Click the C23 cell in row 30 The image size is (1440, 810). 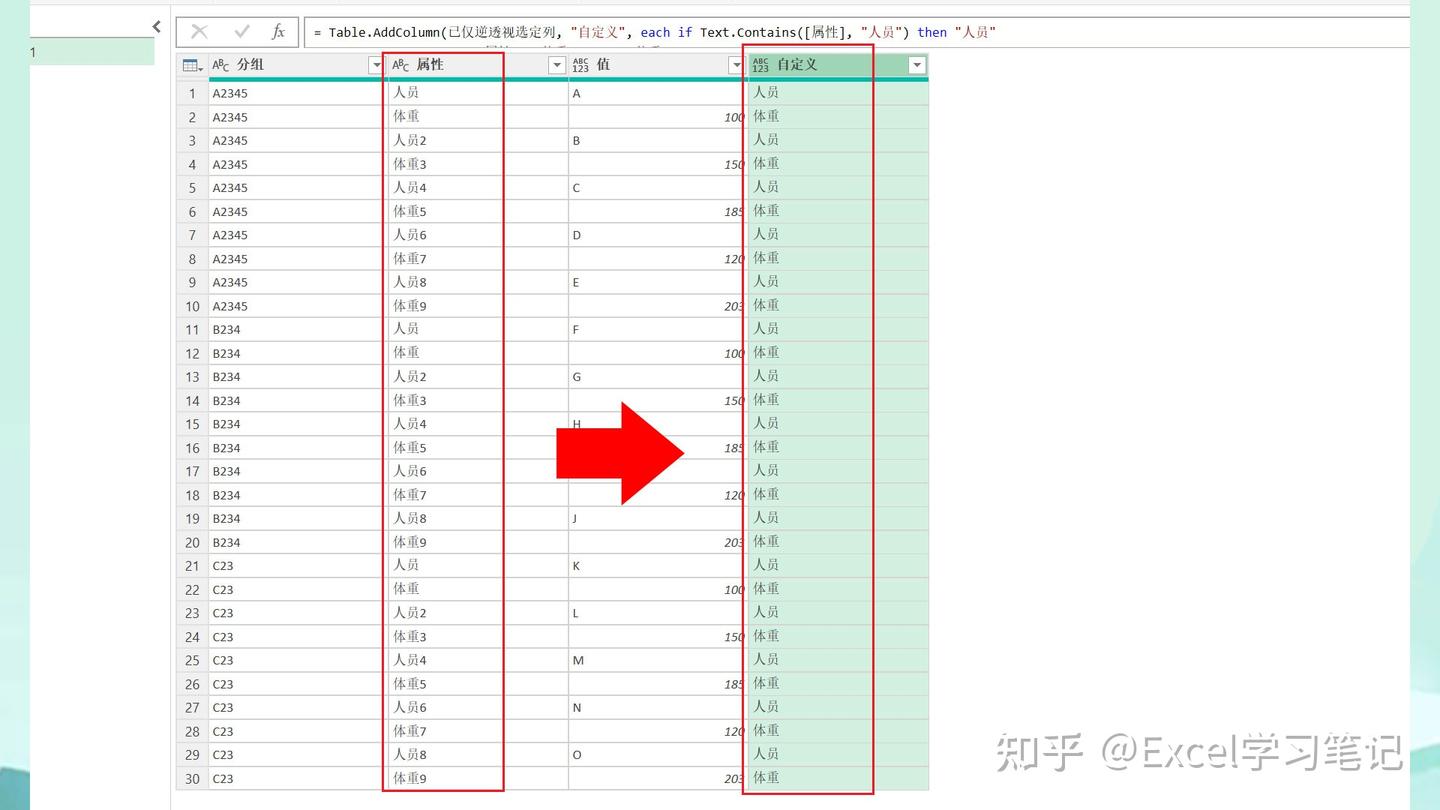297,779
